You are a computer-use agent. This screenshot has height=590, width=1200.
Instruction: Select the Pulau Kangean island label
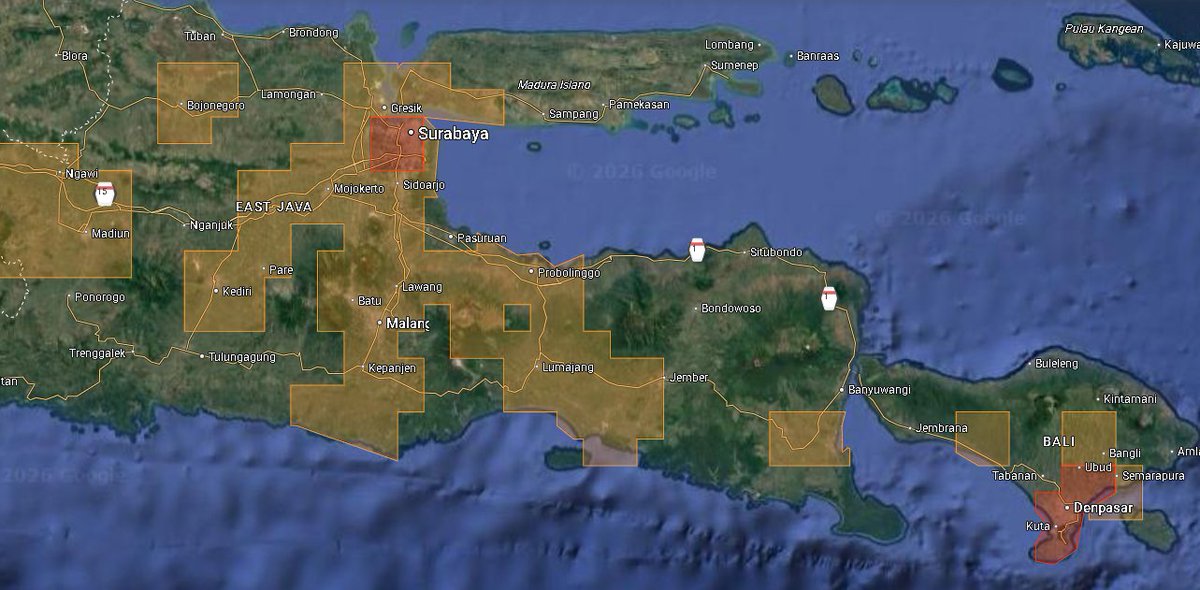click(1104, 29)
